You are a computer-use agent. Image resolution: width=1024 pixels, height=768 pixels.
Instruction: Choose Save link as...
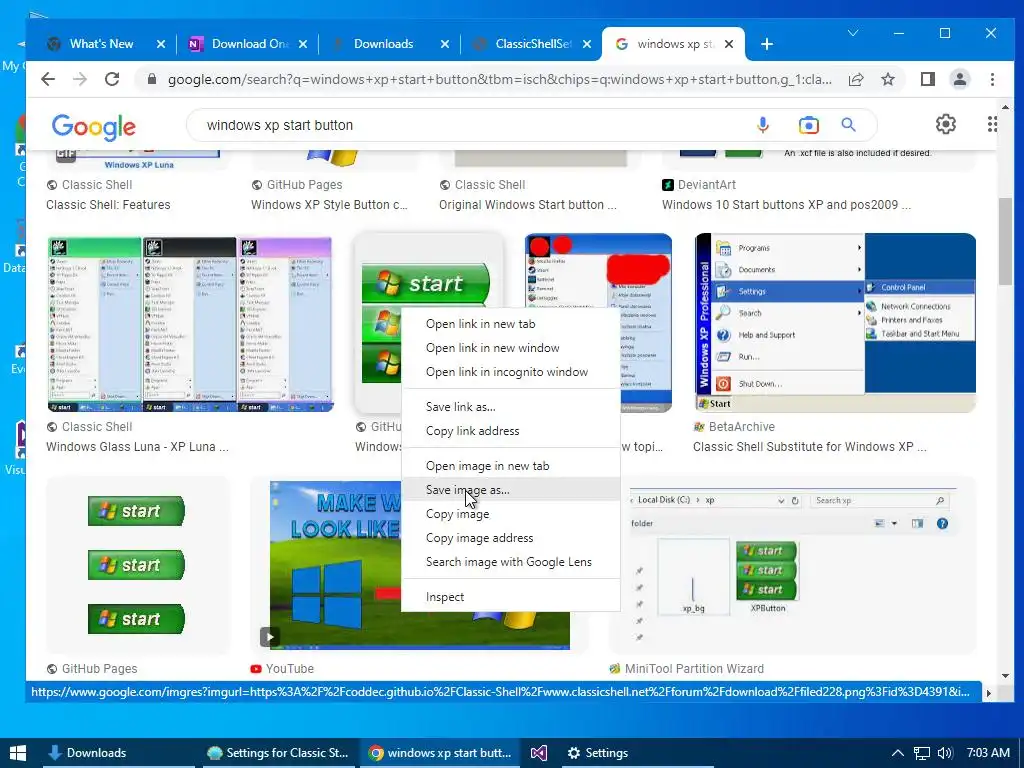coord(511,407)
